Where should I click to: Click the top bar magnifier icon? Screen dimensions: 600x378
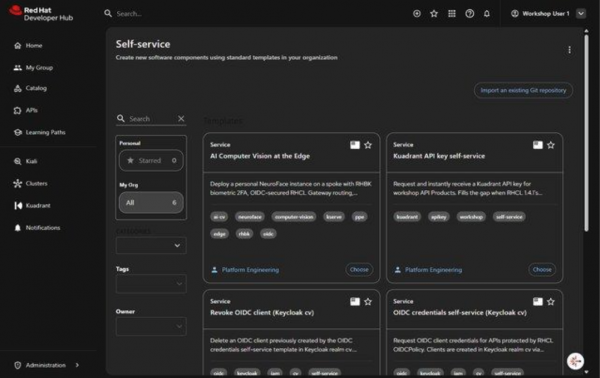pos(108,13)
